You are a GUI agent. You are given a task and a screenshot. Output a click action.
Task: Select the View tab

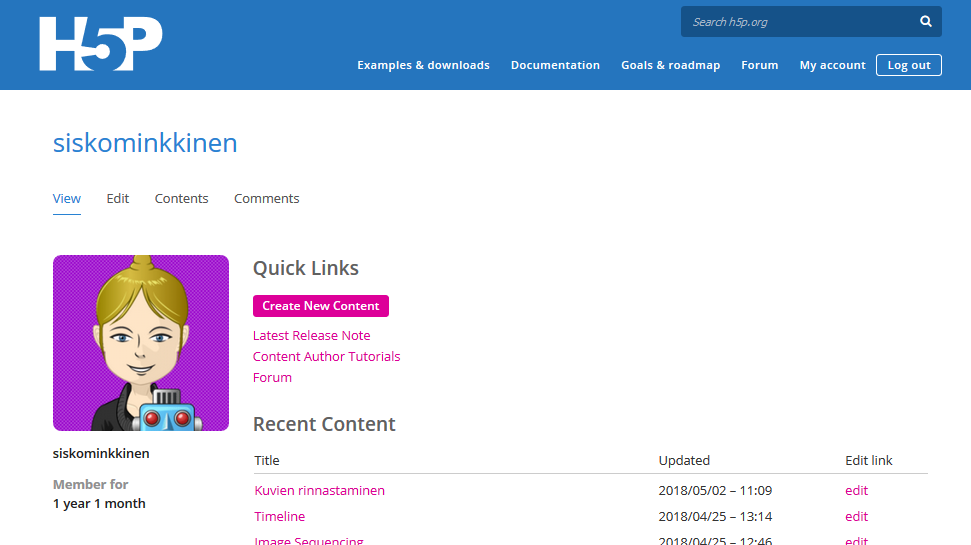(67, 198)
